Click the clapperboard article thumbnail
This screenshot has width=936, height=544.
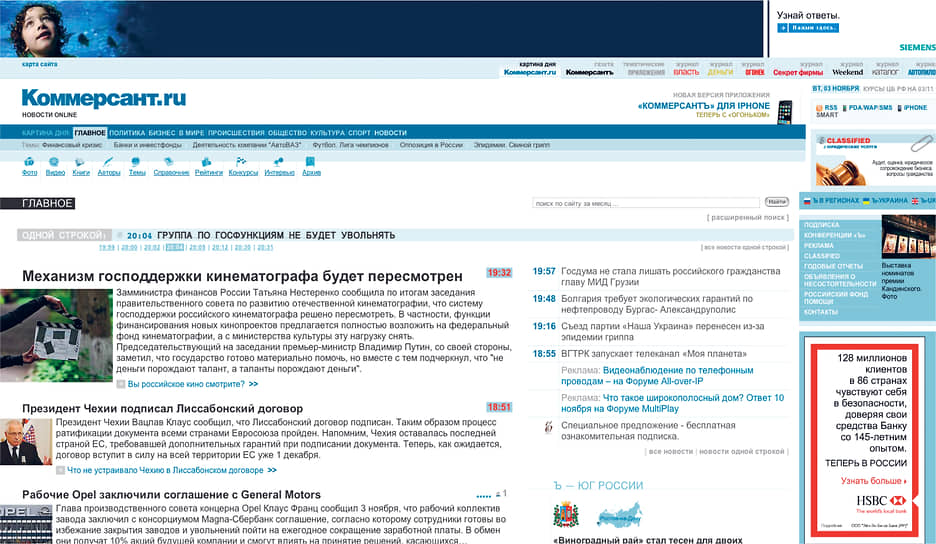coord(56,335)
